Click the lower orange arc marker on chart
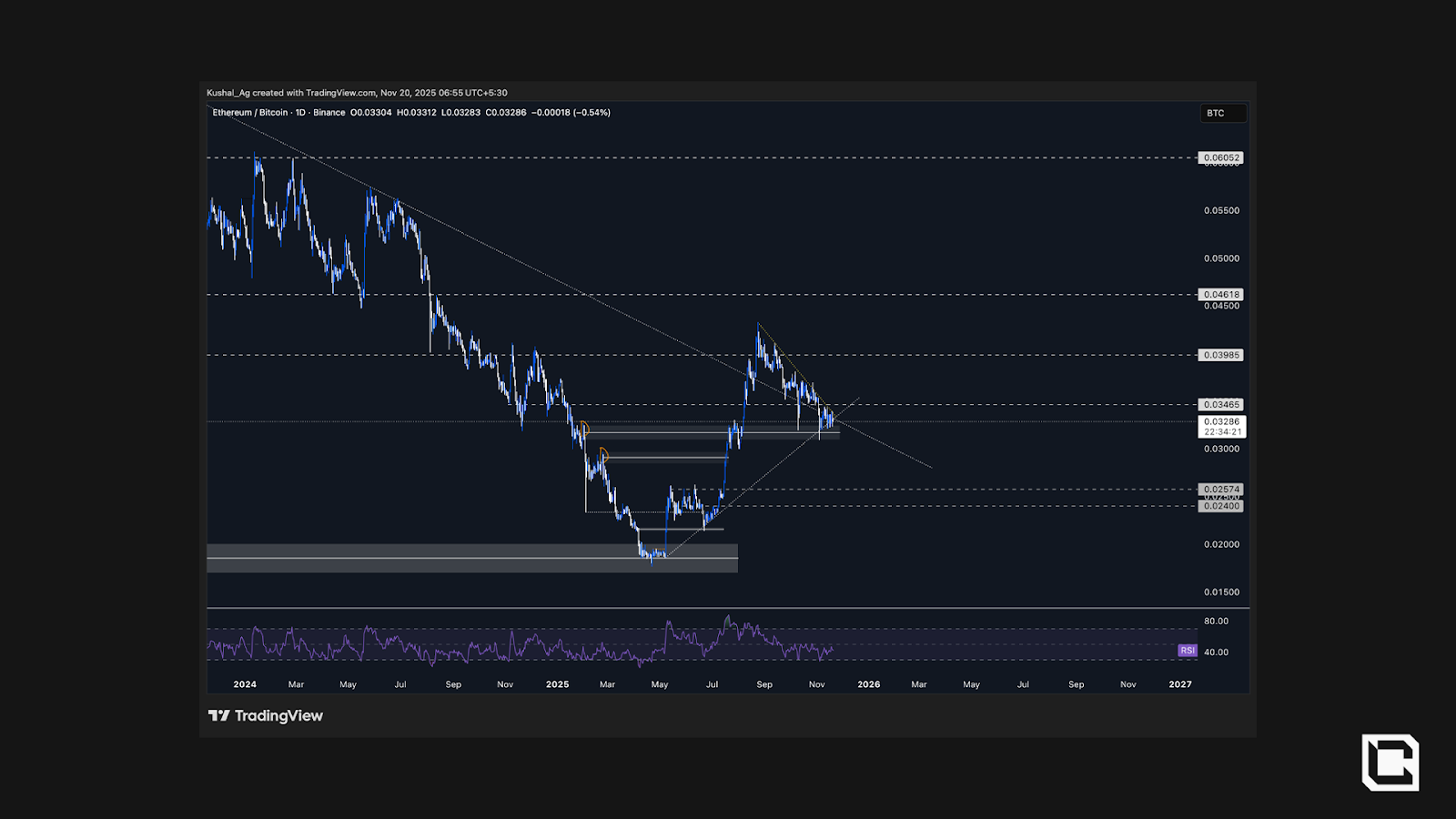1456x819 pixels. pyautogui.click(x=602, y=452)
